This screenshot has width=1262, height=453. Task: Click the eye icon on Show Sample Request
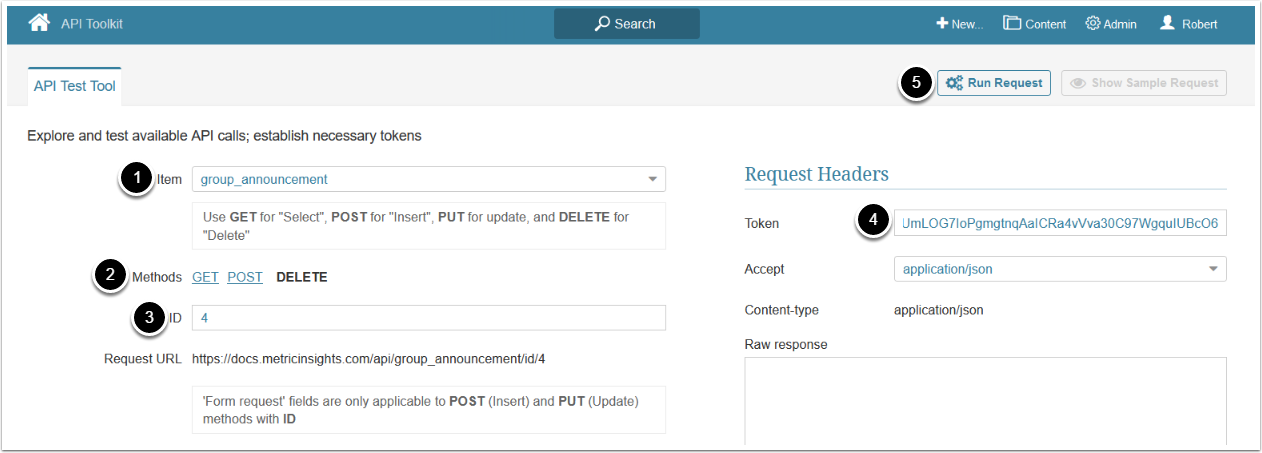point(1079,83)
